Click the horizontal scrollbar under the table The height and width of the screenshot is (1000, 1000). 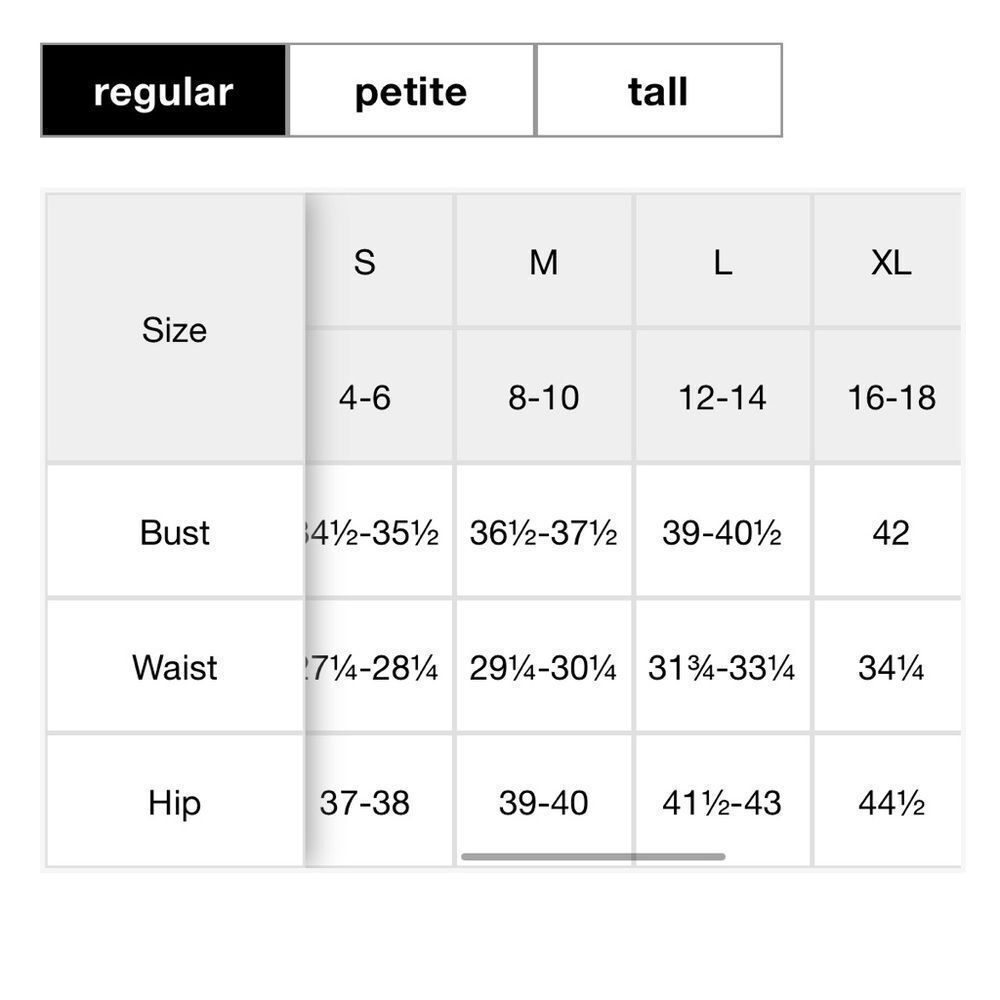(x=593, y=857)
